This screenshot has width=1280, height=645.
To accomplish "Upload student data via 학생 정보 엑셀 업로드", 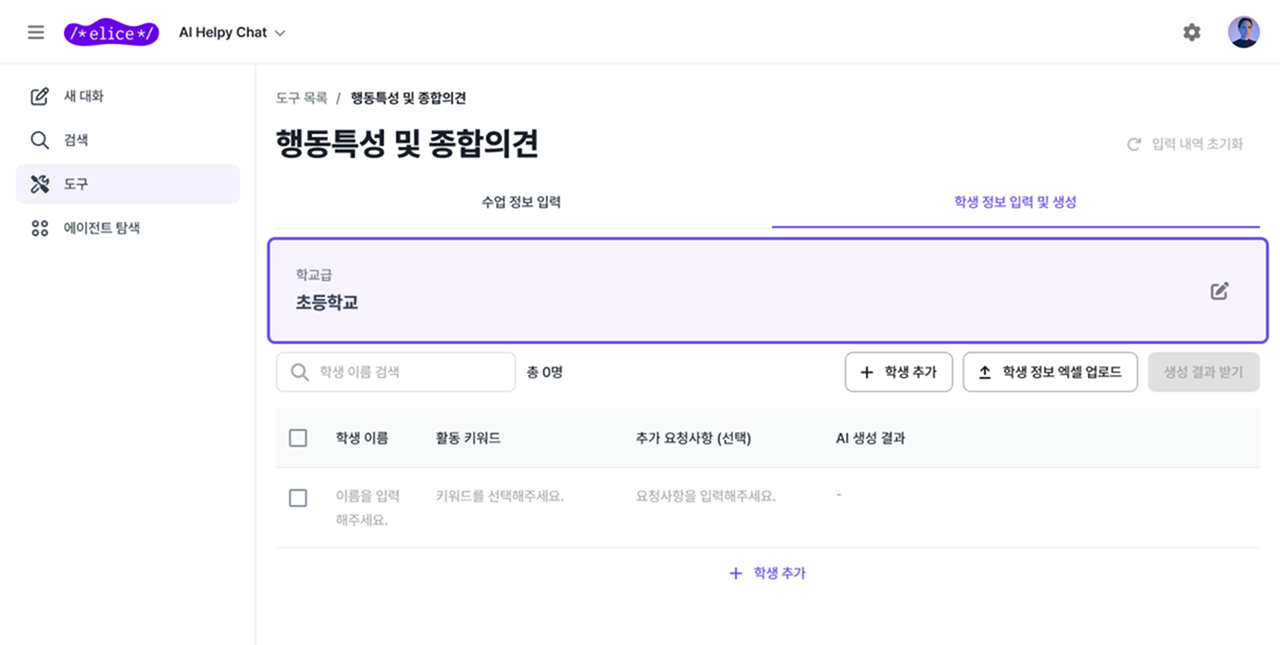I will (x=1050, y=372).
